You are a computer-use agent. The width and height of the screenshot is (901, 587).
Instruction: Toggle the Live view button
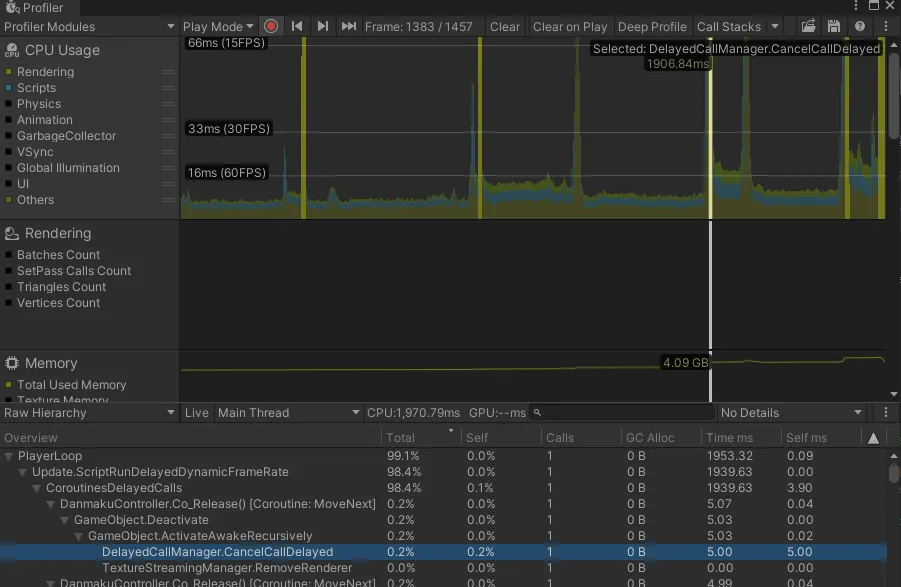pyautogui.click(x=197, y=413)
